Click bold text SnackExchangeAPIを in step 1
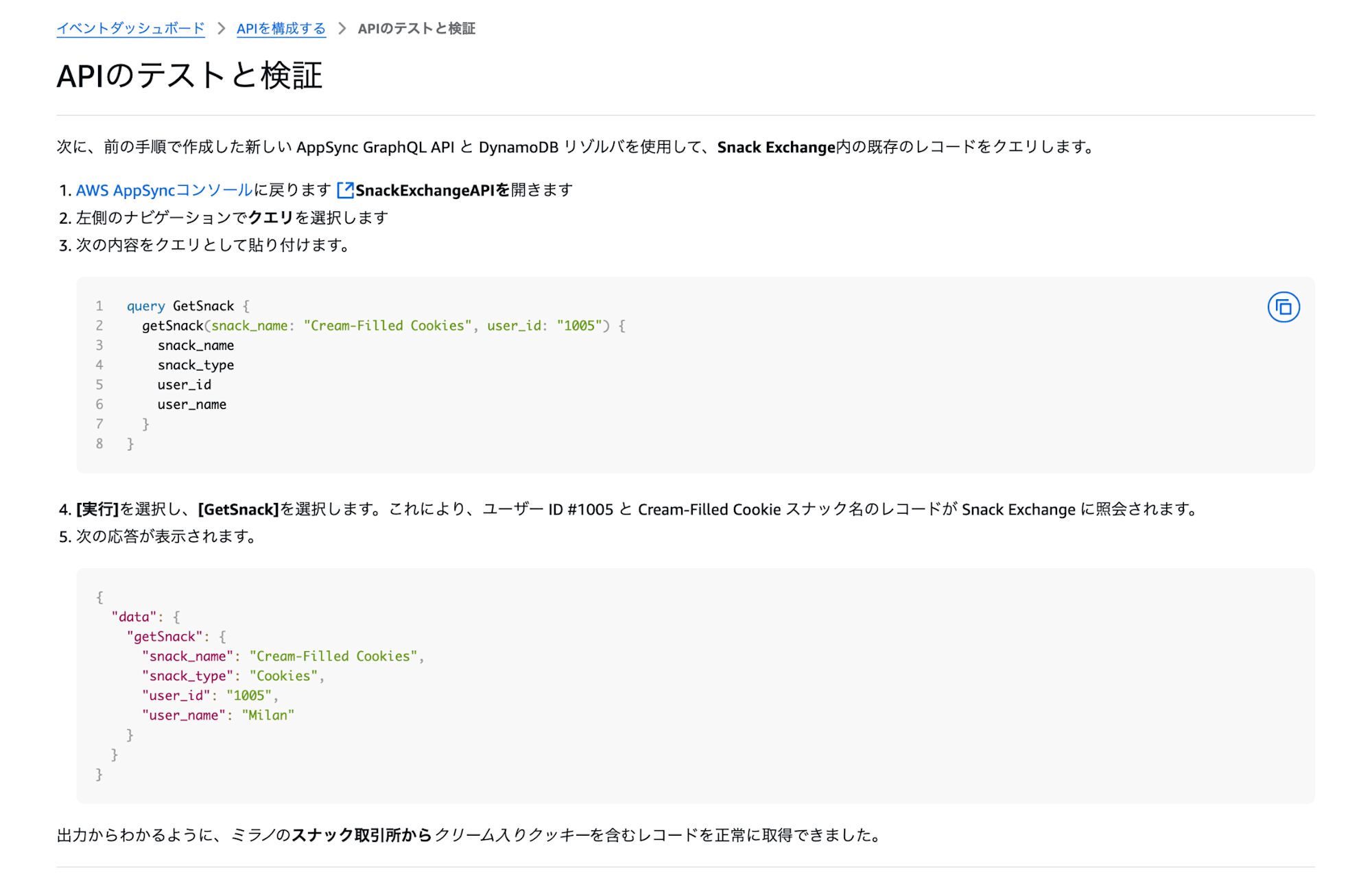Screen dimensions: 1372x881 433,190
